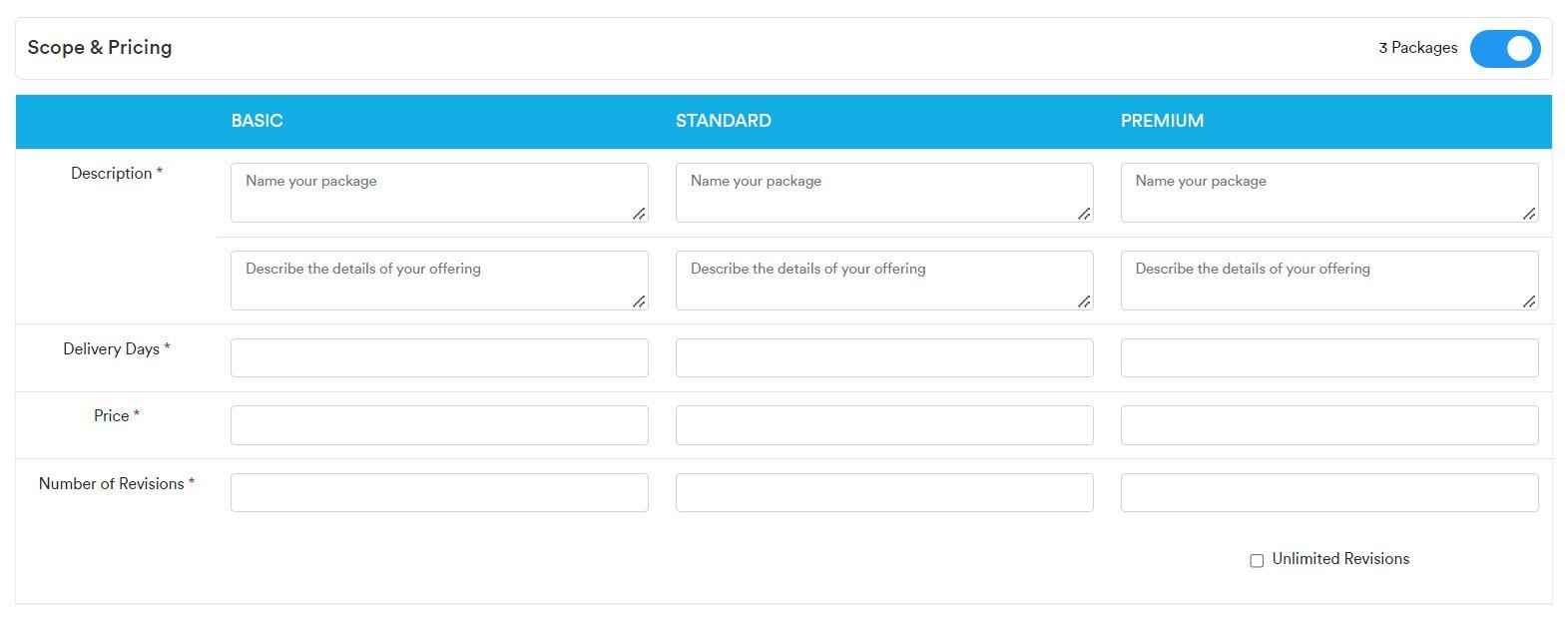
Task: Click Standard offering details resize handle
Action: coord(1084,302)
